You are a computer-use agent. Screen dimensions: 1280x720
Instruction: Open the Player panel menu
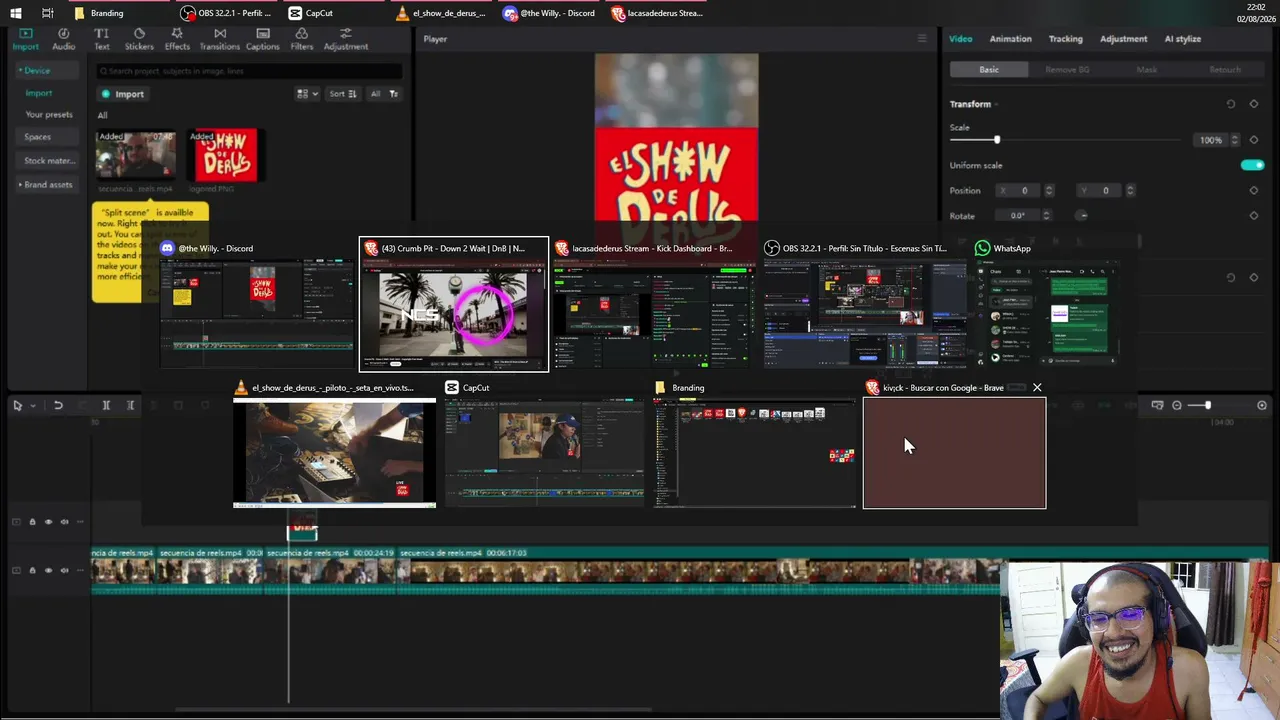pyautogui.click(x=922, y=39)
